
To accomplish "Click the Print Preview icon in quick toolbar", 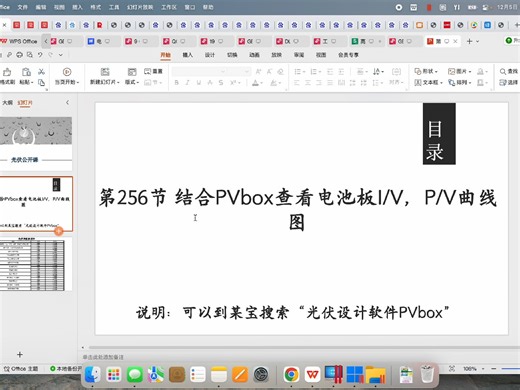I will click(30, 55).
